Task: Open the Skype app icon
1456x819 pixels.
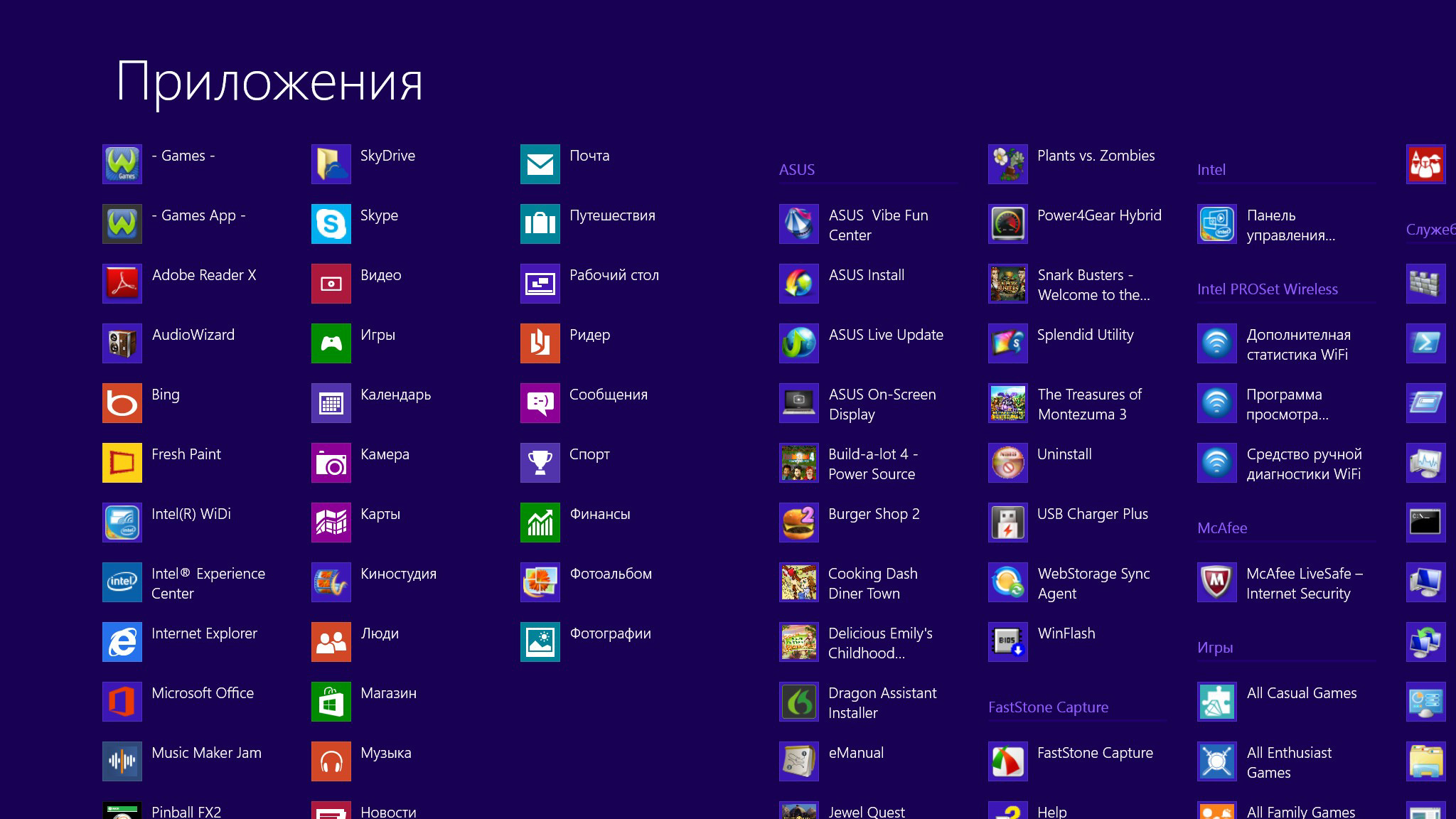Action: click(331, 224)
